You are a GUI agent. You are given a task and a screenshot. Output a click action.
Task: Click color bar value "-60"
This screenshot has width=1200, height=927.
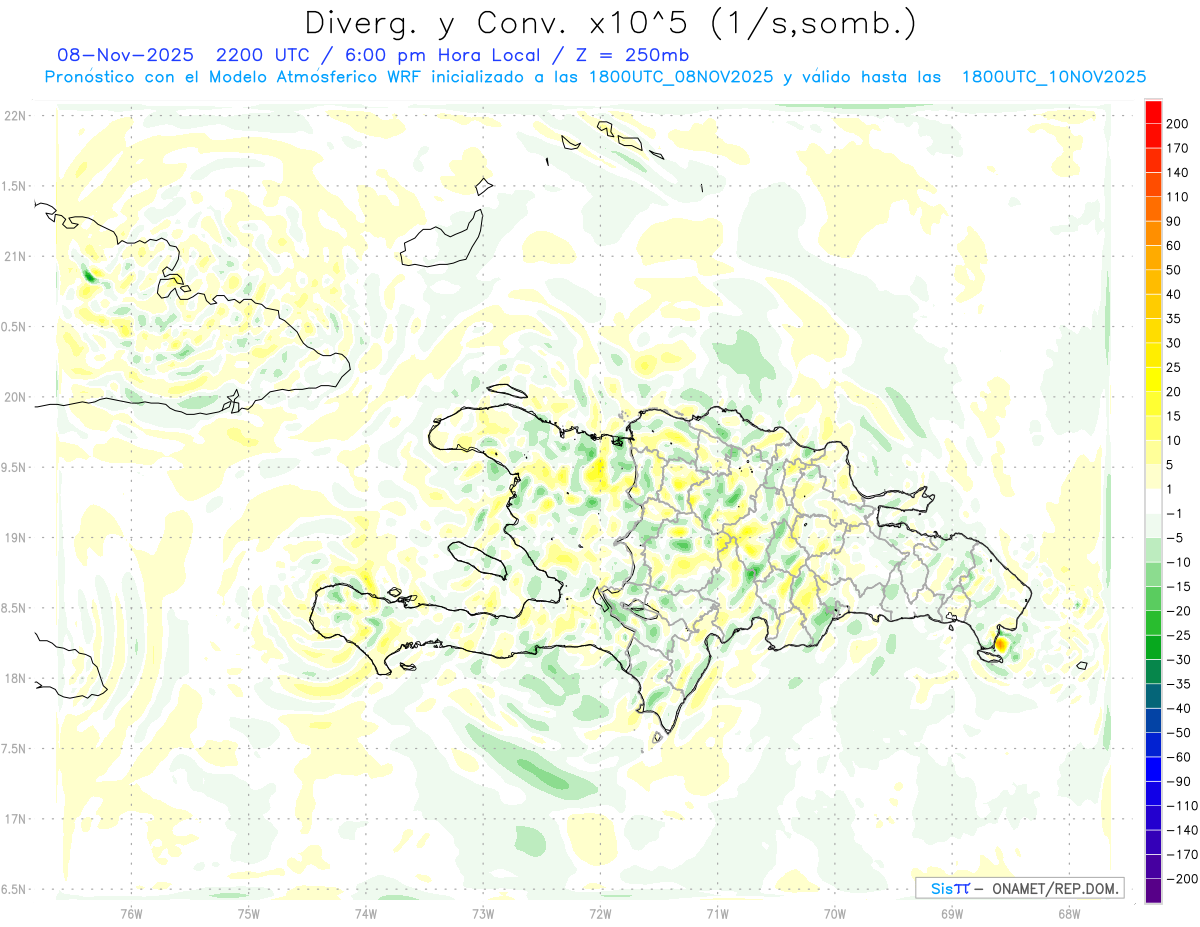pyautogui.click(x=1178, y=757)
